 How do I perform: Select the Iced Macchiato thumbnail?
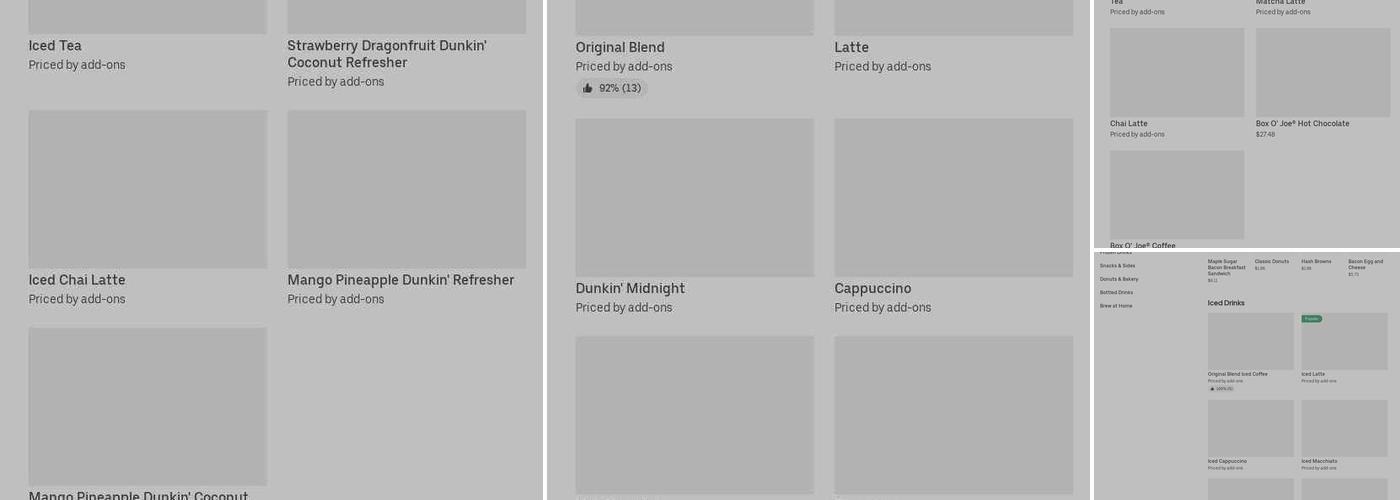pos(1344,428)
